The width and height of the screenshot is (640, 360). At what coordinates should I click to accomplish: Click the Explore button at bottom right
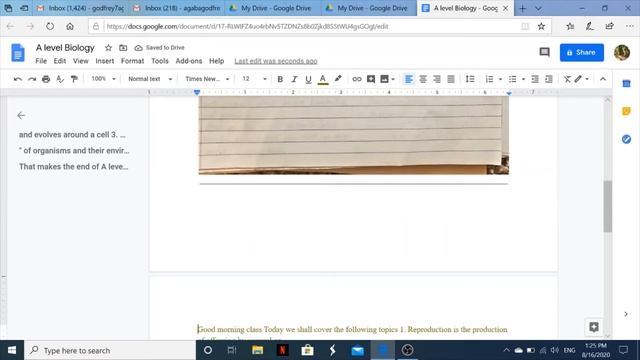click(x=594, y=327)
